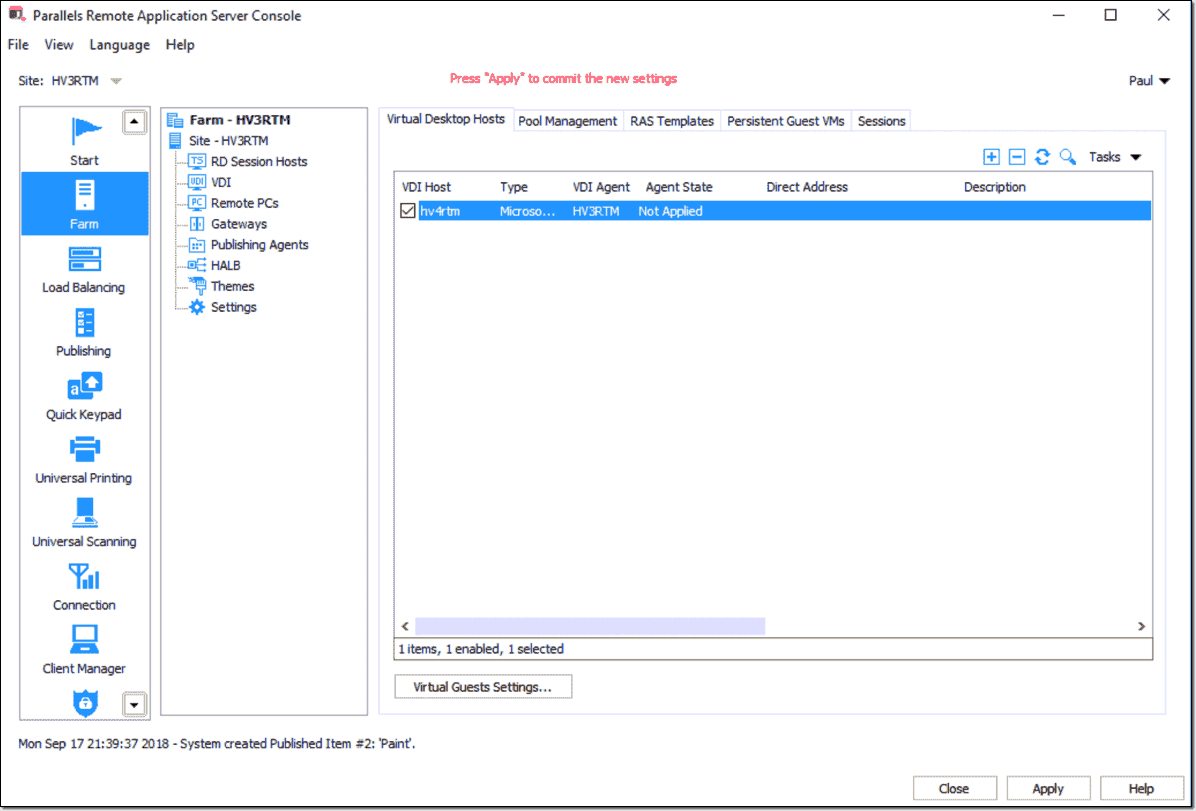Sort by the Type column header
Viewport: 1196px width, 811px height.
(x=513, y=187)
